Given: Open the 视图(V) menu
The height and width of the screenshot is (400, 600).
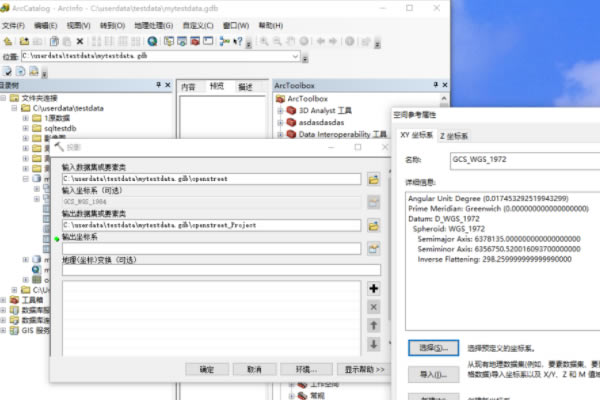Looking at the screenshot, I should click(78, 26).
